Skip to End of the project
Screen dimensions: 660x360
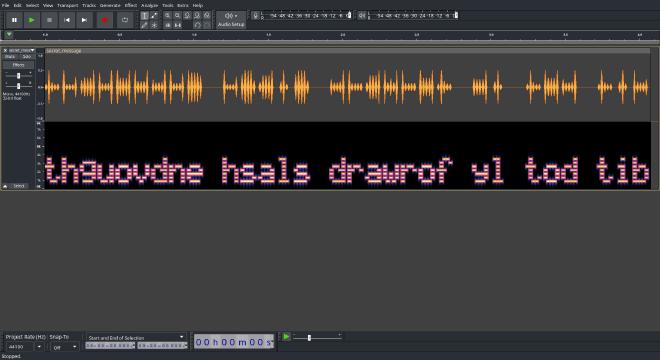tap(84, 20)
